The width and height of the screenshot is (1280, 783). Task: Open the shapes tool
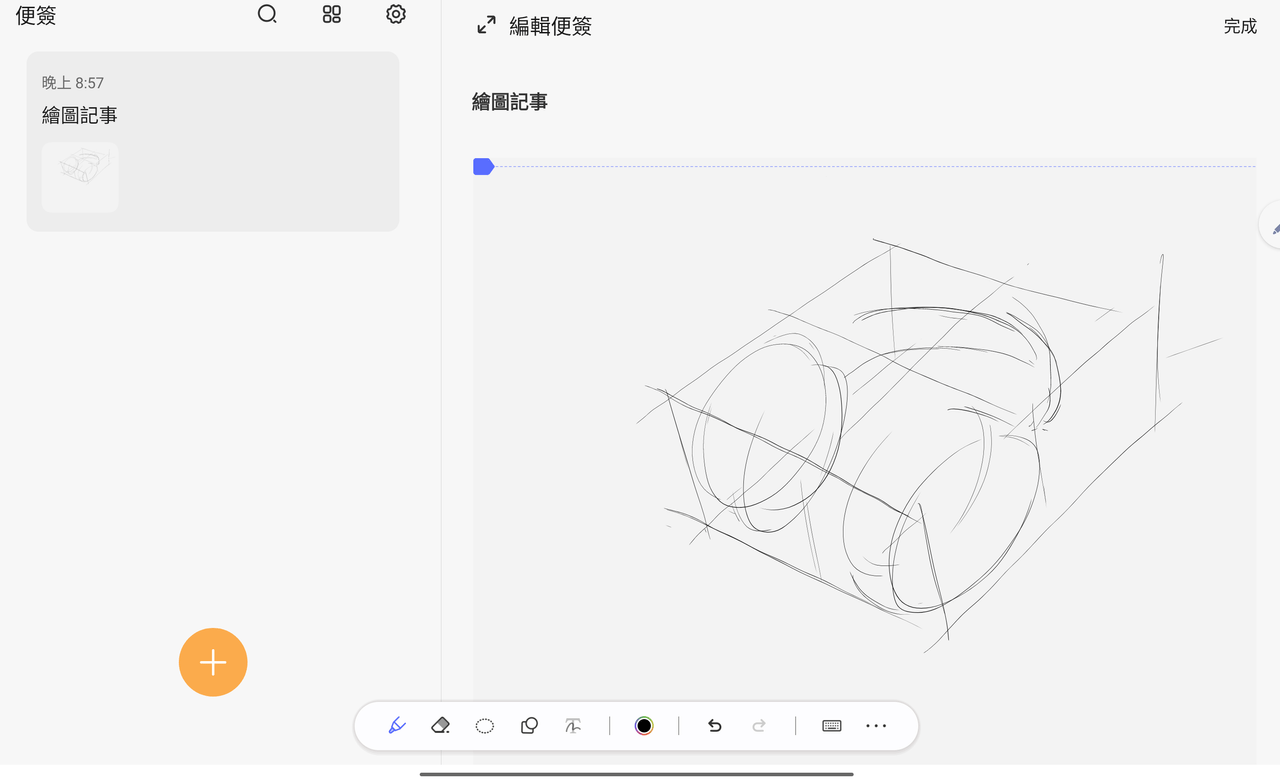coord(529,726)
